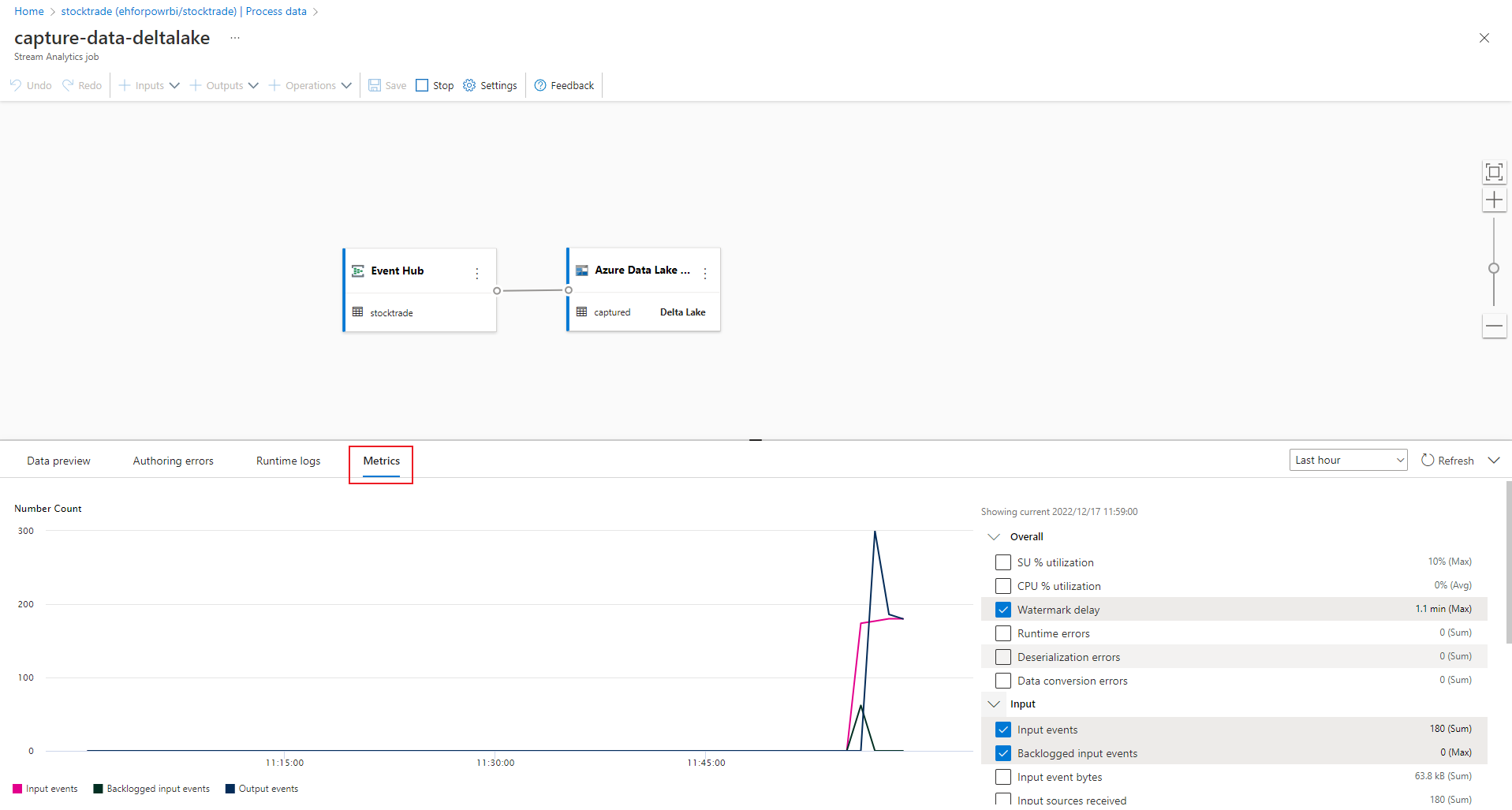Click the Stop square icon
The width and height of the screenshot is (1512, 810).
(422, 85)
